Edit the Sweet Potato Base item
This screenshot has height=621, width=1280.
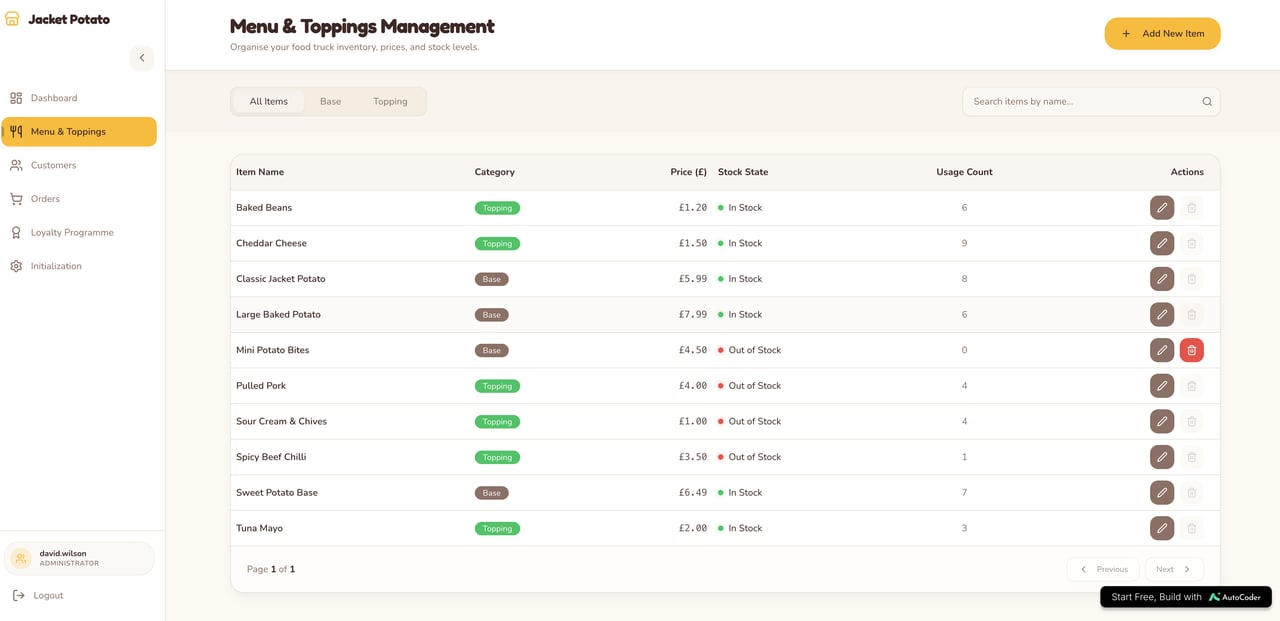[x=1161, y=492]
